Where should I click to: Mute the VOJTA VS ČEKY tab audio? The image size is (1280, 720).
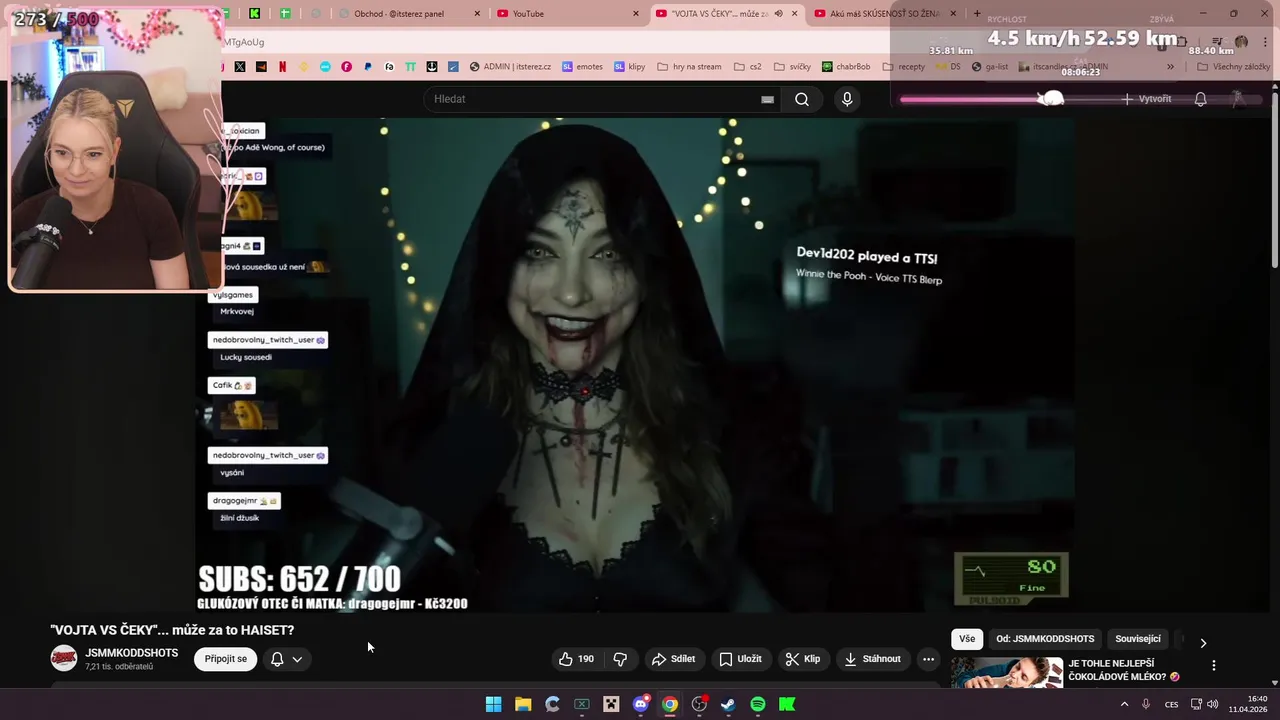778,14
